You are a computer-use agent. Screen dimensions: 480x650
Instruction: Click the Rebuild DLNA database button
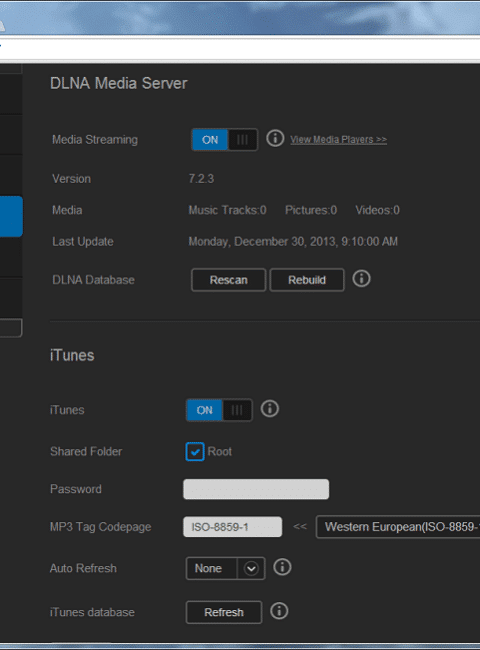click(307, 280)
